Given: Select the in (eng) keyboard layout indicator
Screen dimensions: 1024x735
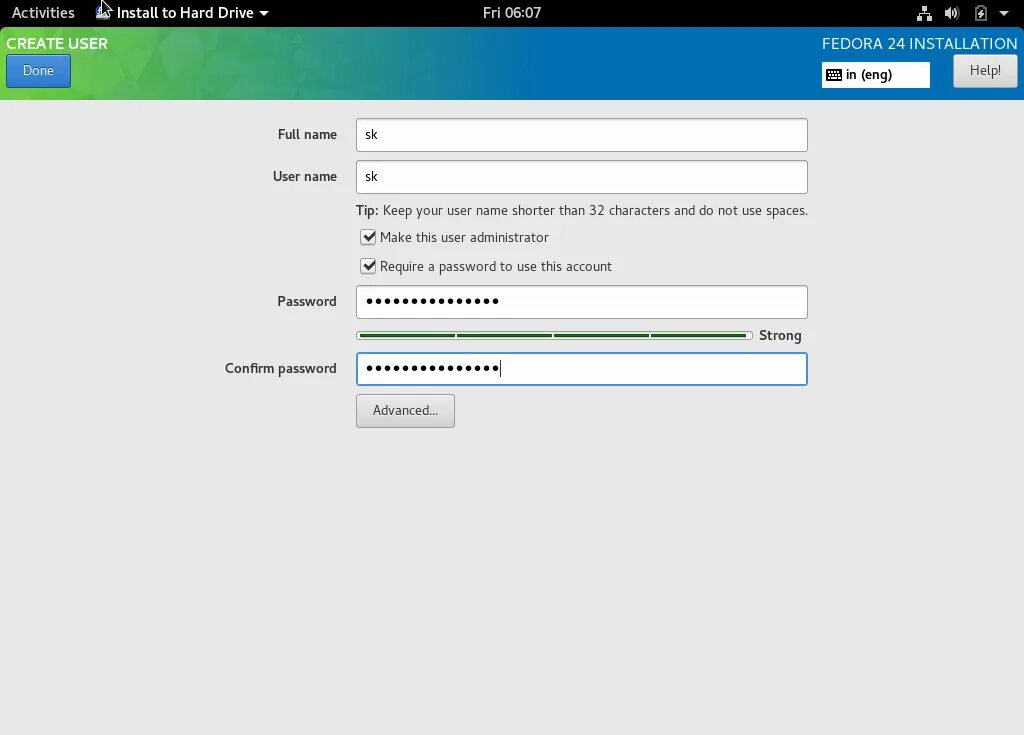Looking at the screenshot, I should point(875,74).
